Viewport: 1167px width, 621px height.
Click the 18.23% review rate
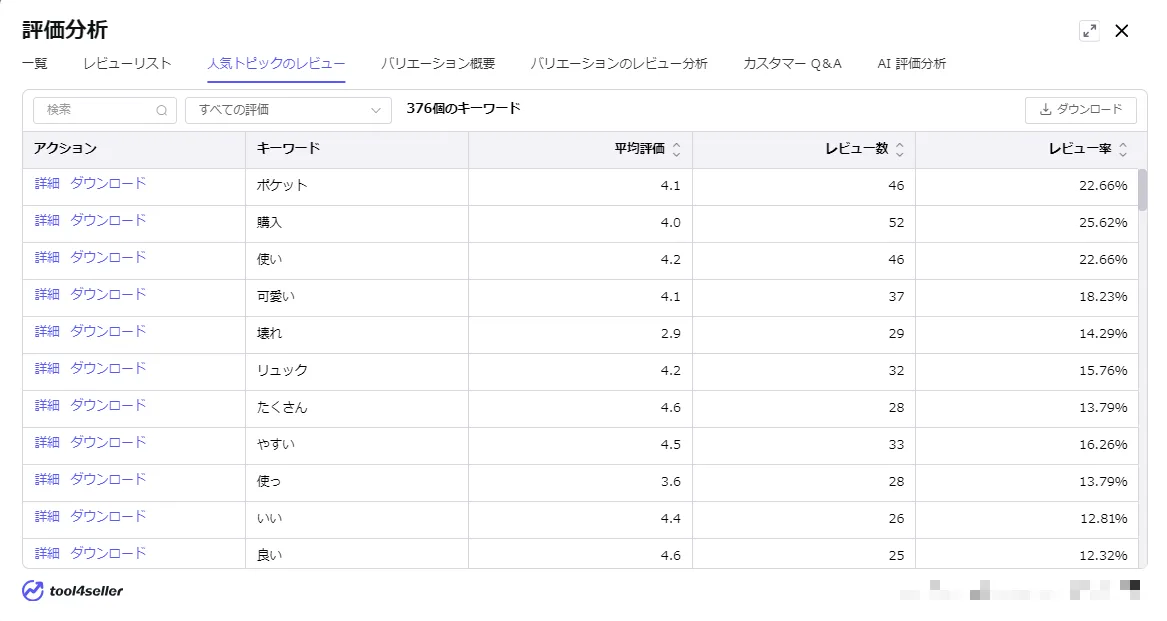point(1103,296)
